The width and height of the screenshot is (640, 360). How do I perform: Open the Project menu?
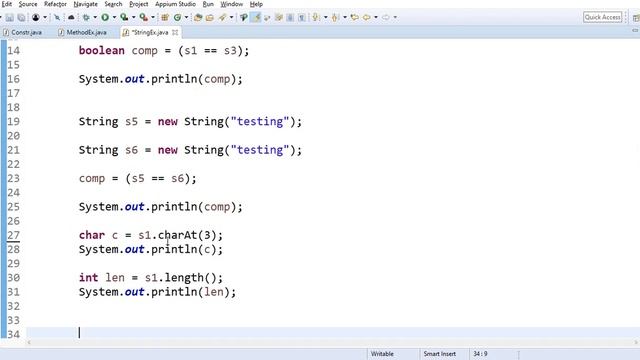[138, 4]
